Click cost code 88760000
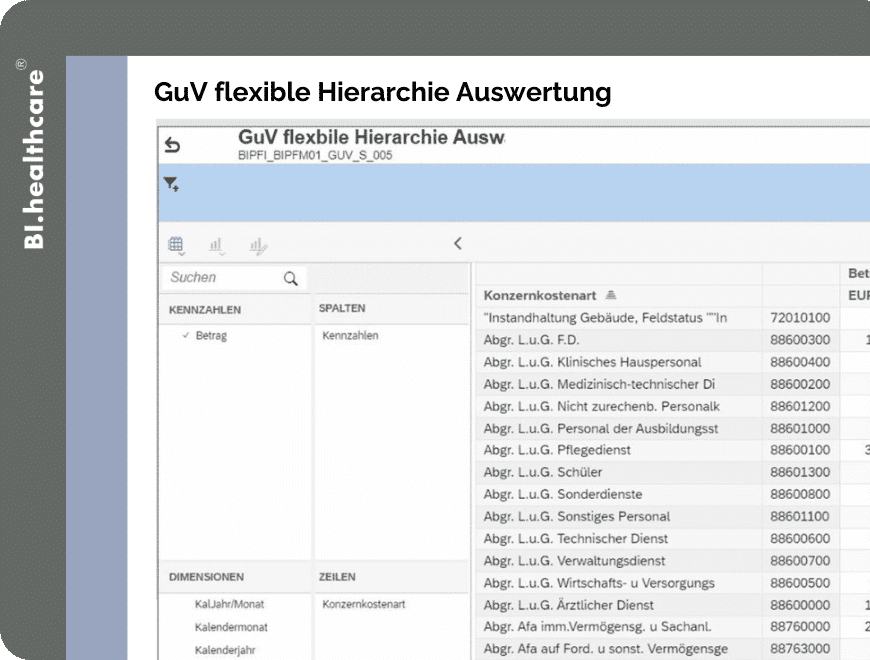 (800, 627)
